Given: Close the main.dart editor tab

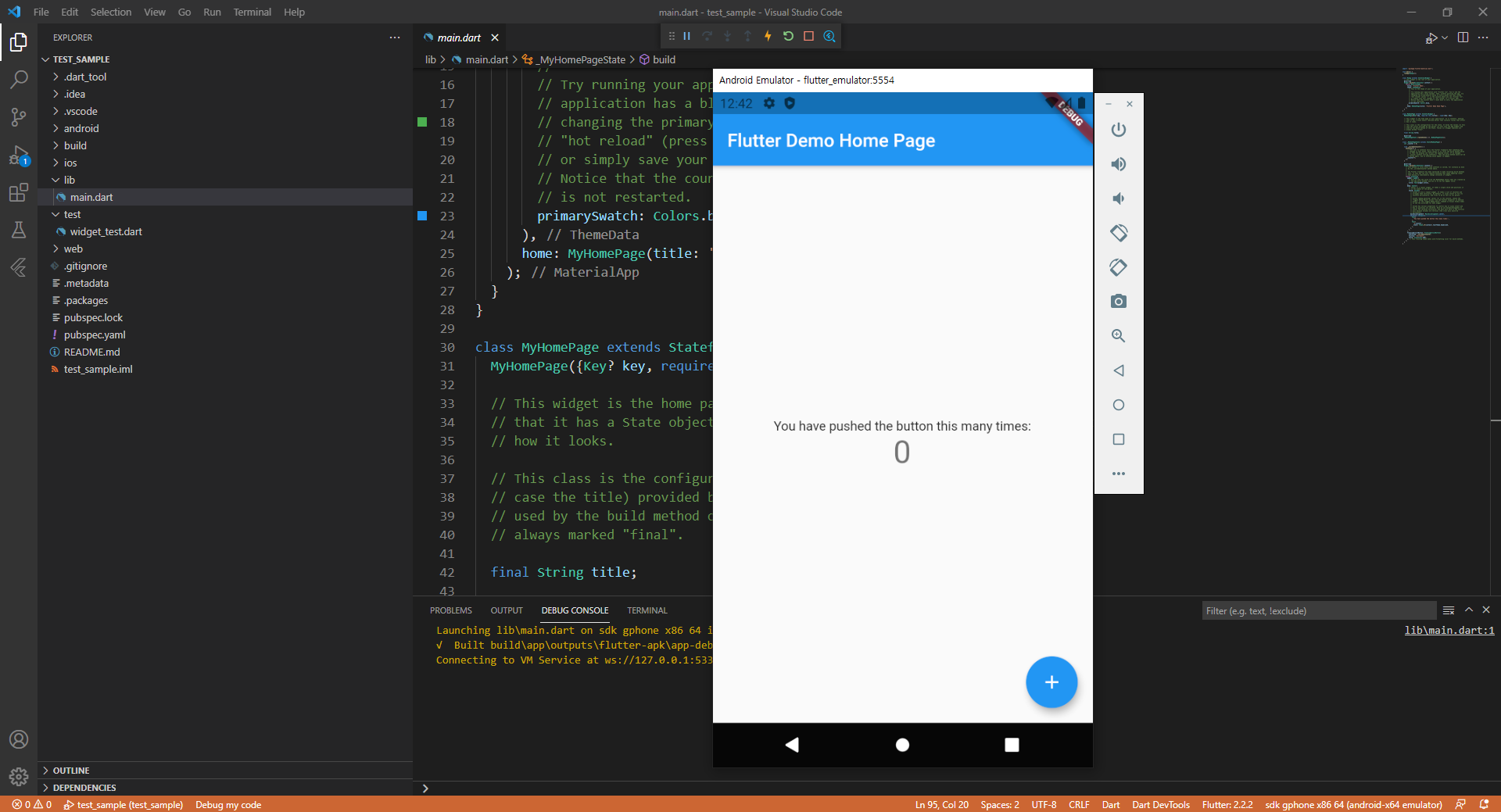Looking at the screenshot, I should point(495,38).
